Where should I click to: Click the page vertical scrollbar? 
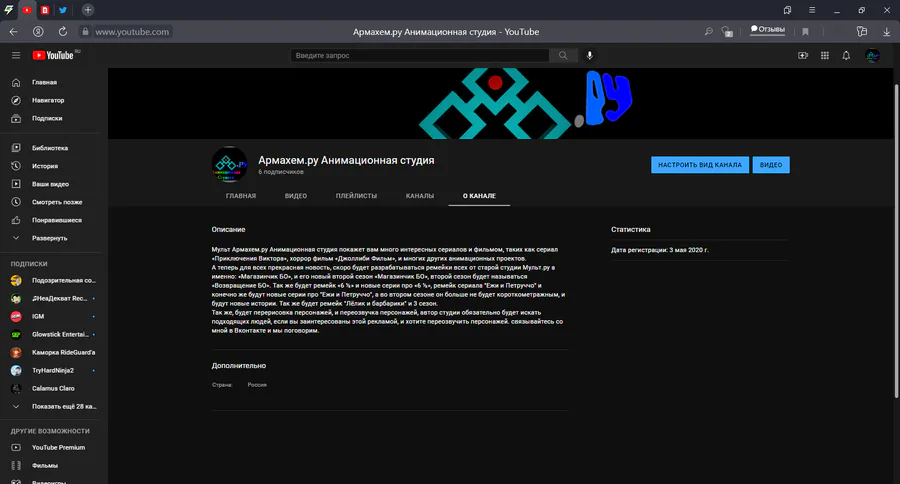pos(896,241)
